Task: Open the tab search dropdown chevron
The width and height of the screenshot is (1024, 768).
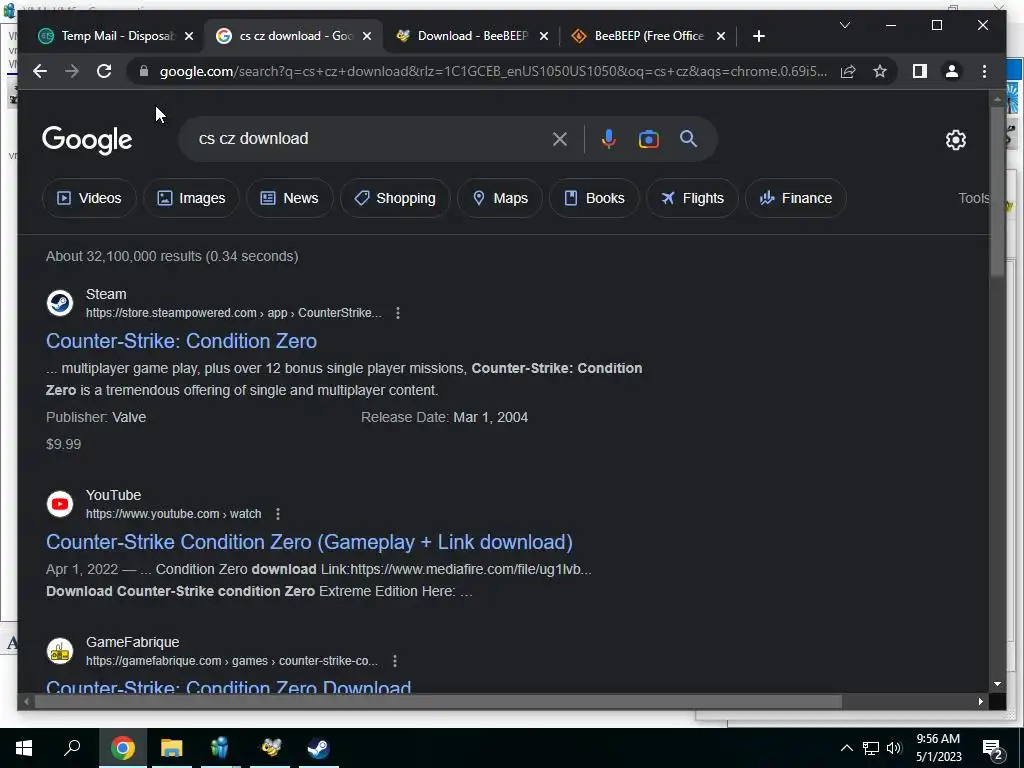Action: pos(844,25)
